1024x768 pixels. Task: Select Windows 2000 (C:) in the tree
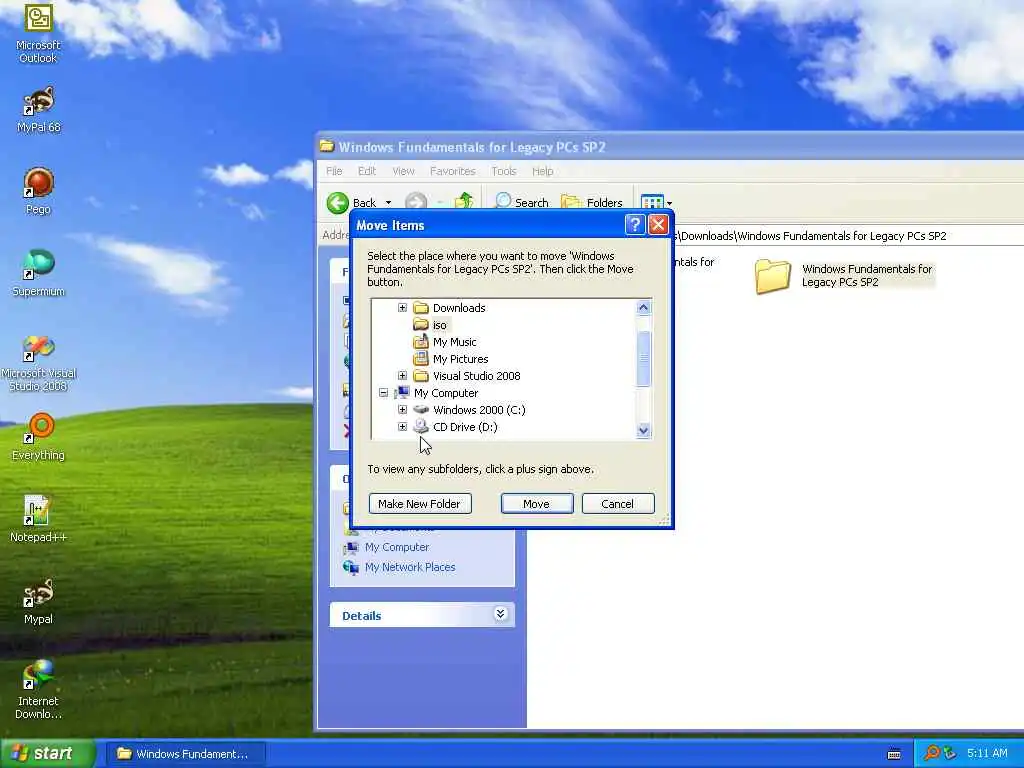pos(479,409)
